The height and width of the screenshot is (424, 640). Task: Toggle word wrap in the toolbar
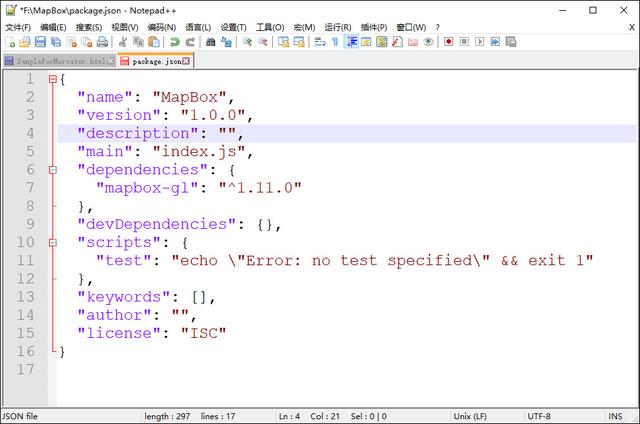pos(320,42)
